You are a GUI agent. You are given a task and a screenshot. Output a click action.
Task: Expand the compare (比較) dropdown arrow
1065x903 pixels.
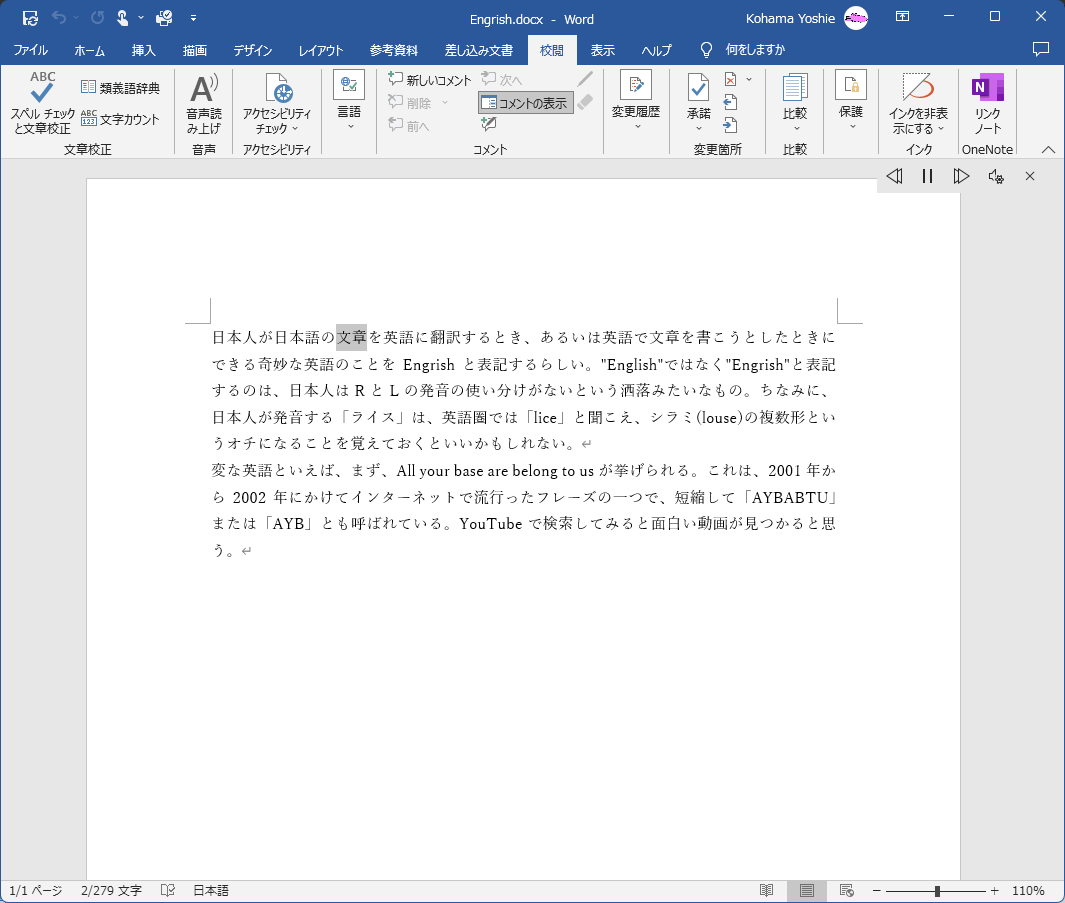coord(796,128)
